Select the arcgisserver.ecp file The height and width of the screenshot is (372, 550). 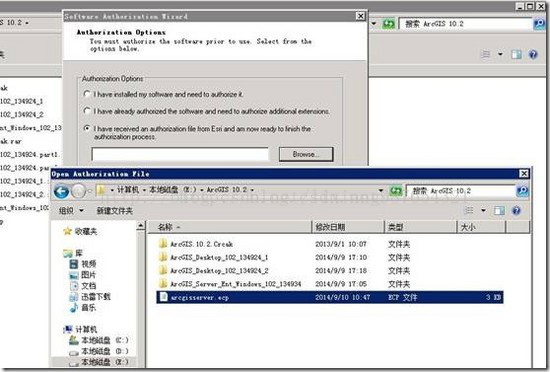pyautogui.click(x=330, y=297)
